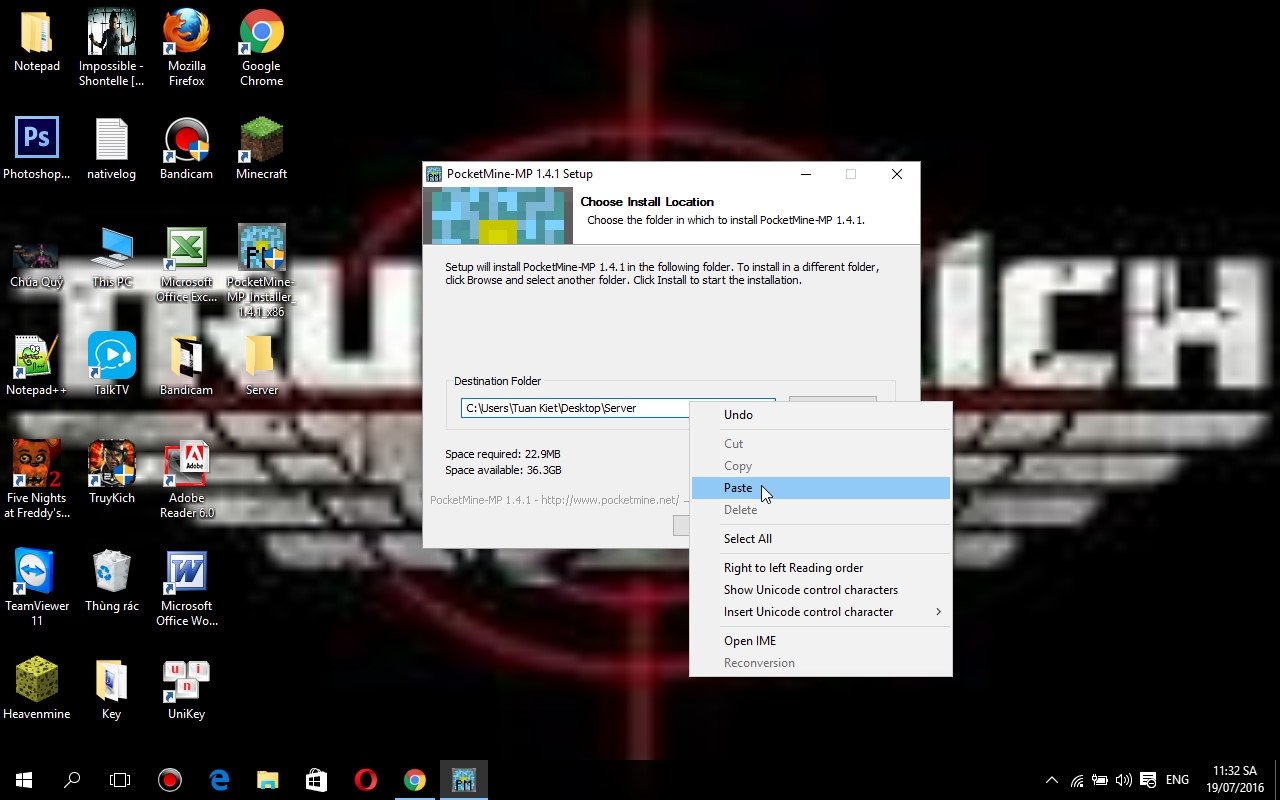Image resolution: width=1280 pixels, height=800 pixels.
Task: Choose Paste in context menu
Action: click(821, 488)
